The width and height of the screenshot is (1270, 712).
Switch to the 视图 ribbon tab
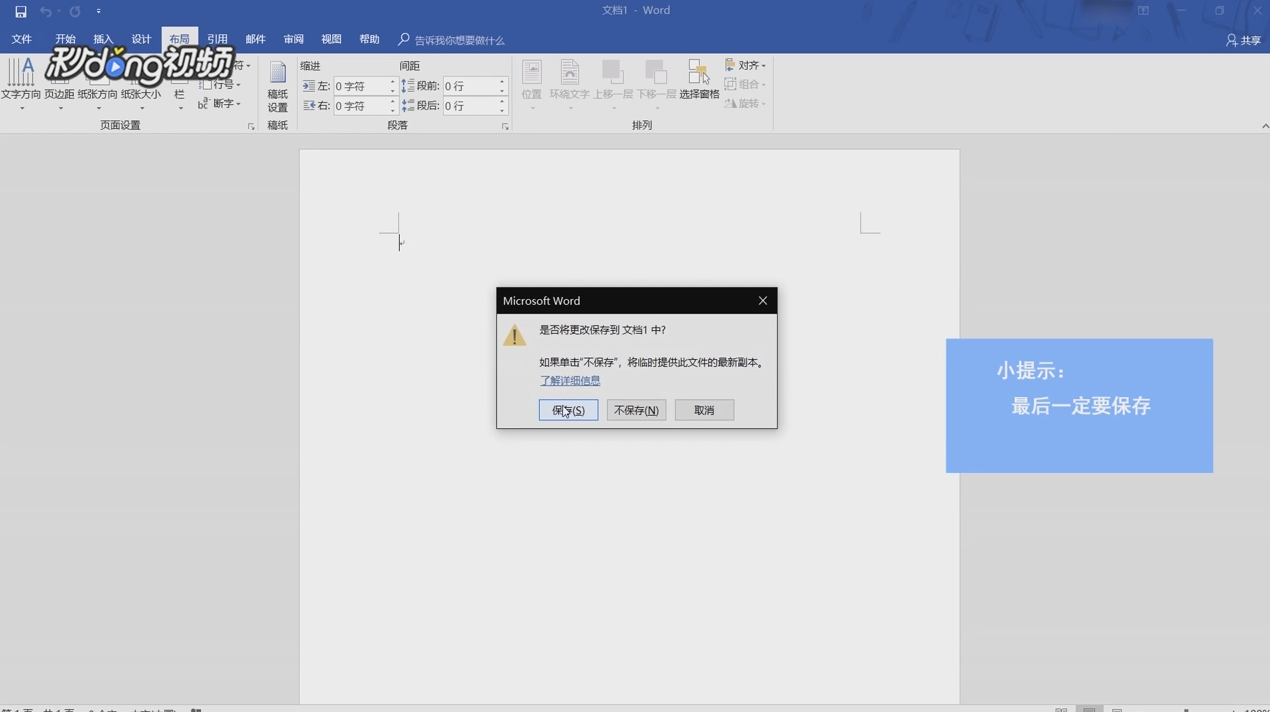(x=331, y=39)
